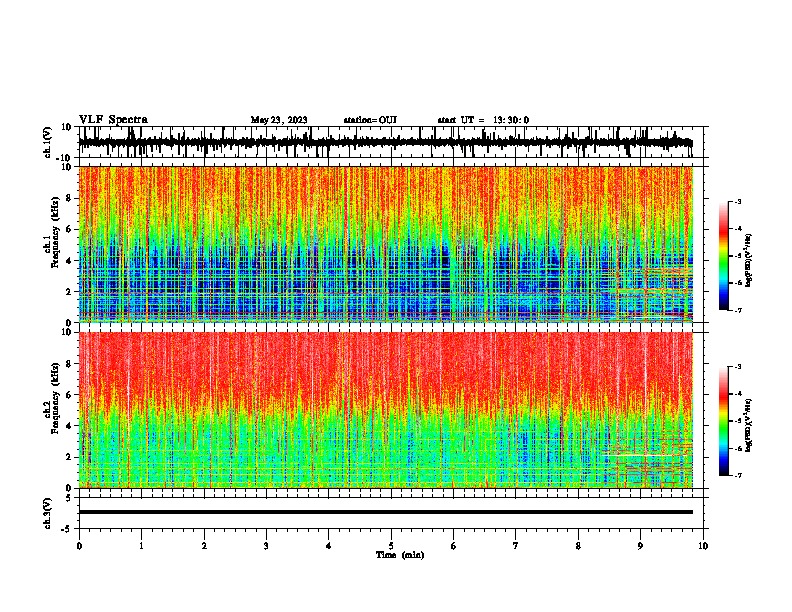Click the "-3" label on ch.1 color bar
Viewport: 792px width, 612px height.
(x=738, y=201)
